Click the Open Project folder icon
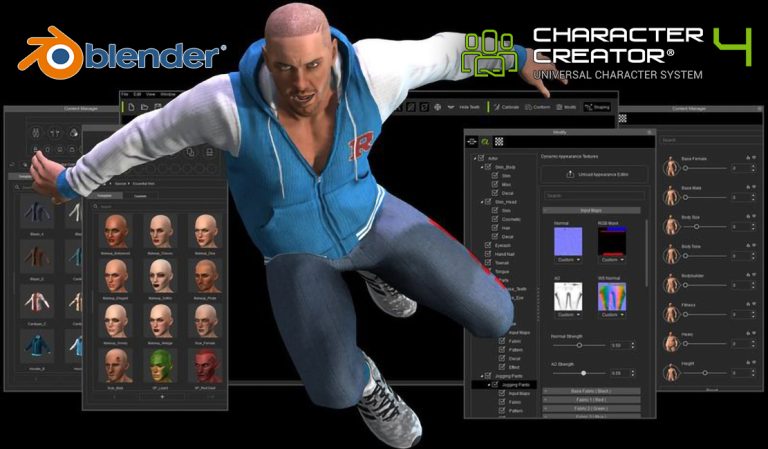 pyautogui.click(x=144, y=107)
